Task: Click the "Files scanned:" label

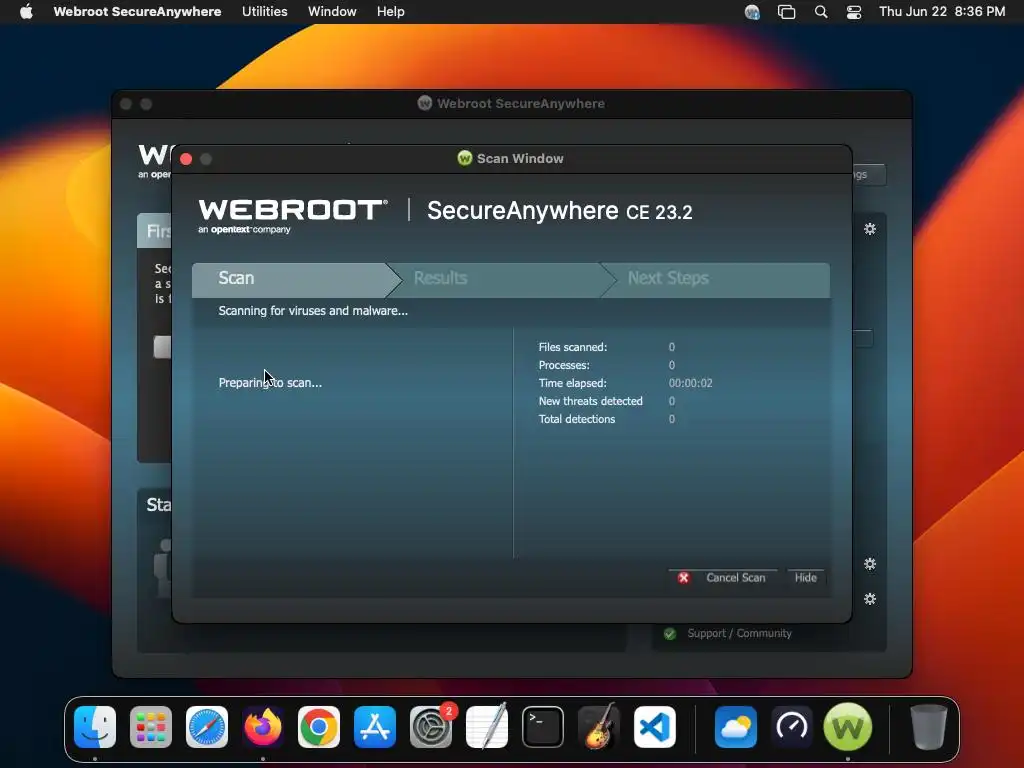Action: click(x=573, y=347)
